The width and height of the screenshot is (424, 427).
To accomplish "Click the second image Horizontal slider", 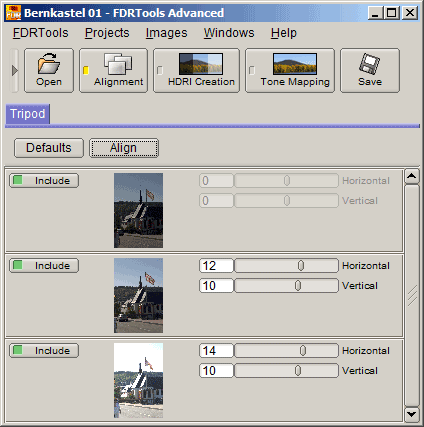I will coord(286,266).
